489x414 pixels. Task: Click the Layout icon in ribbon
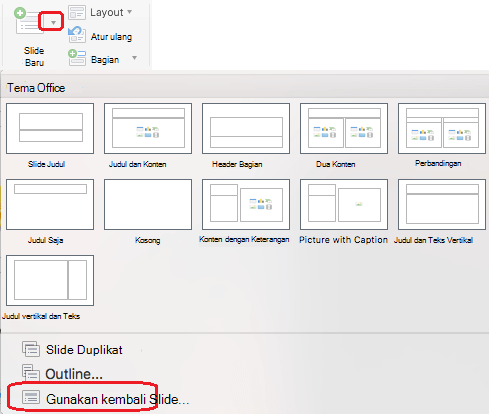point(77,12)
